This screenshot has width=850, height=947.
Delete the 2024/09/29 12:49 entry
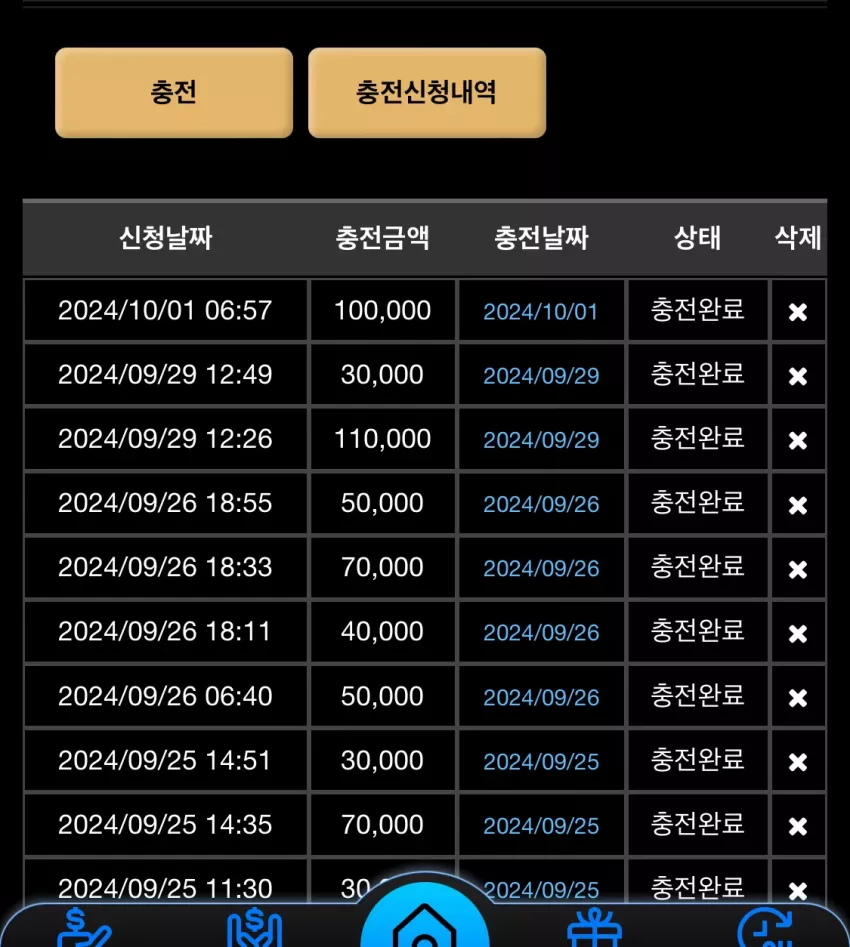tap(797, 376)
